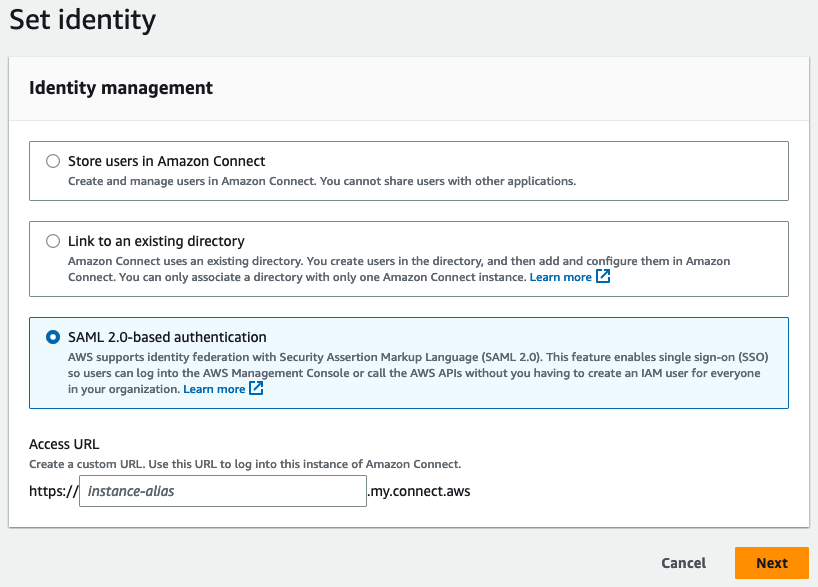Image resolution: width=818 pixels, height=587 pixels.
Task: Click the Identity management section heading
Action: click(x=121, y=88)
